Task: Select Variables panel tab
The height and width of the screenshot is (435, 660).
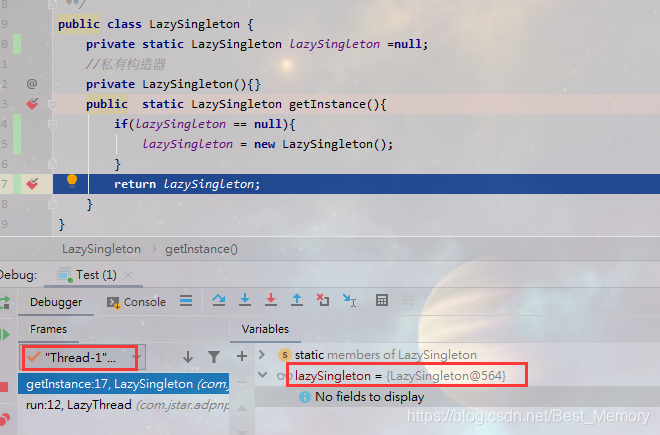Action: coord(265,329)
